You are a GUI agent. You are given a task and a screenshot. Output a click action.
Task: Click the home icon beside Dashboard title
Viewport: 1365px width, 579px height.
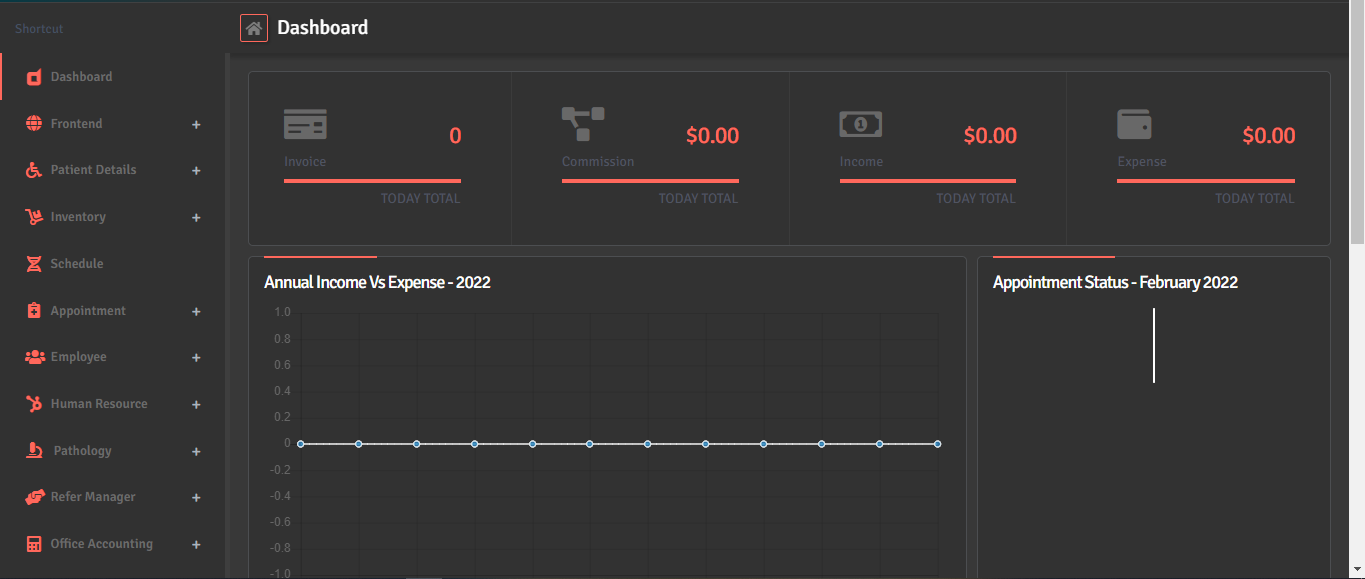click(254, 28)
